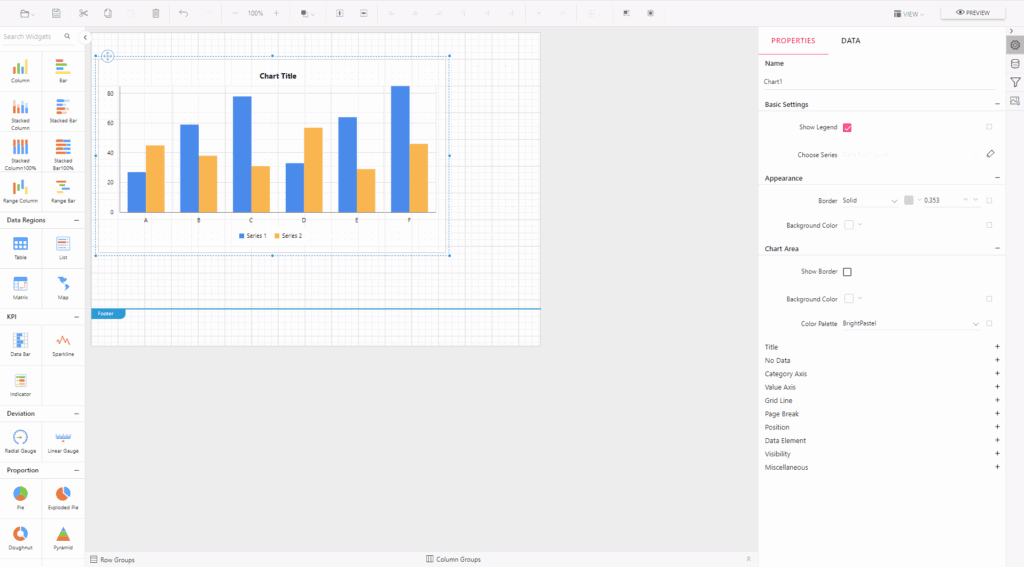Click the Save icon in toolbar

pos(56,13)
